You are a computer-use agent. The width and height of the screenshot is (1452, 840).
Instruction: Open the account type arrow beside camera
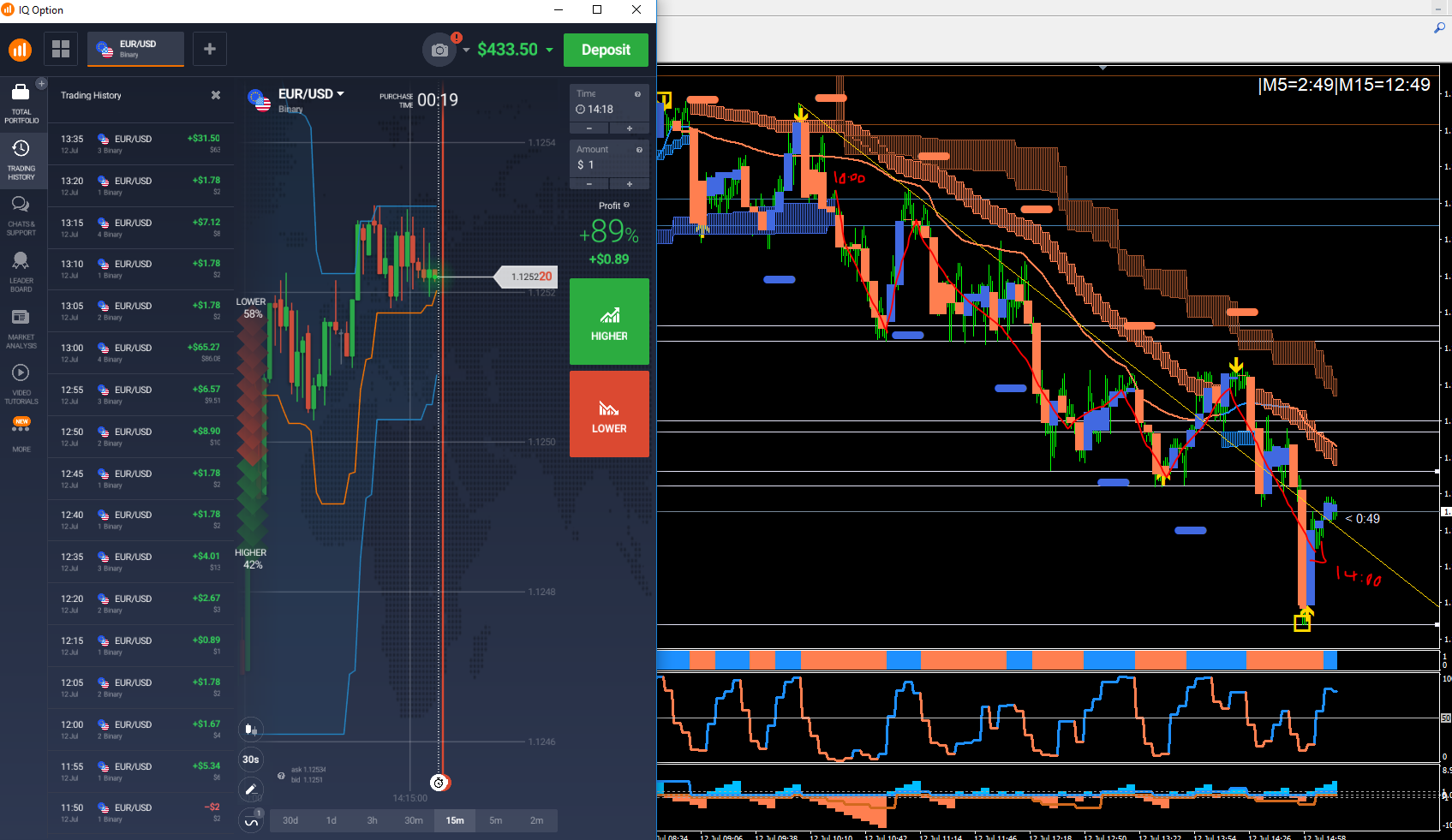pos(466,50)
